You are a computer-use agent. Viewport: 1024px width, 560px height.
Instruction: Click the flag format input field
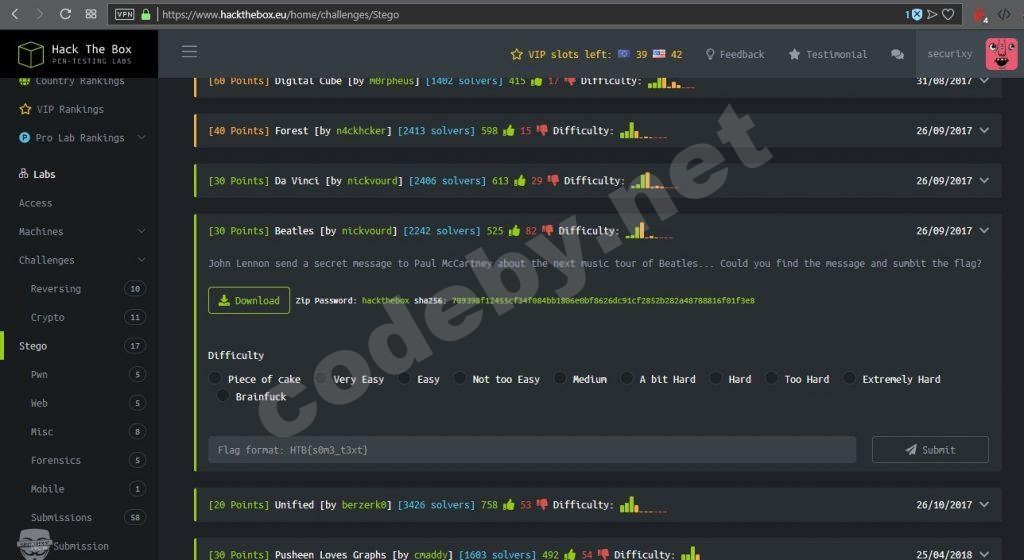532,450
